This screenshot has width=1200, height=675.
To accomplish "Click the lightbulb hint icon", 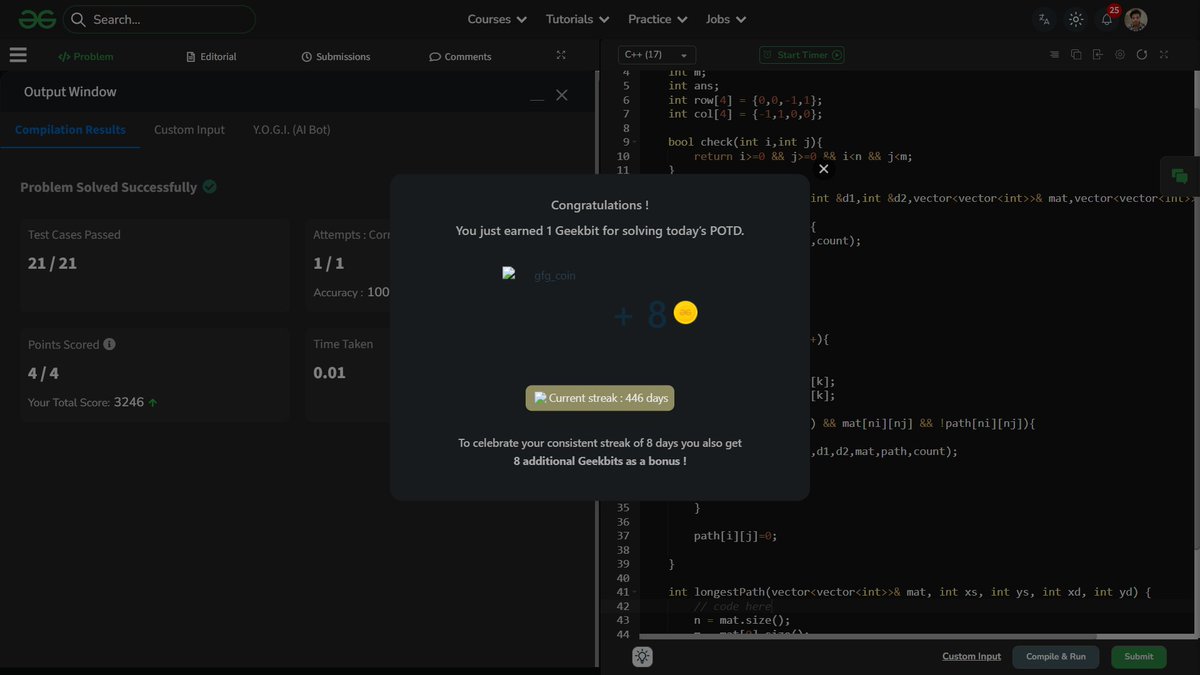I will pyautogui.click(x=642, y=656).
